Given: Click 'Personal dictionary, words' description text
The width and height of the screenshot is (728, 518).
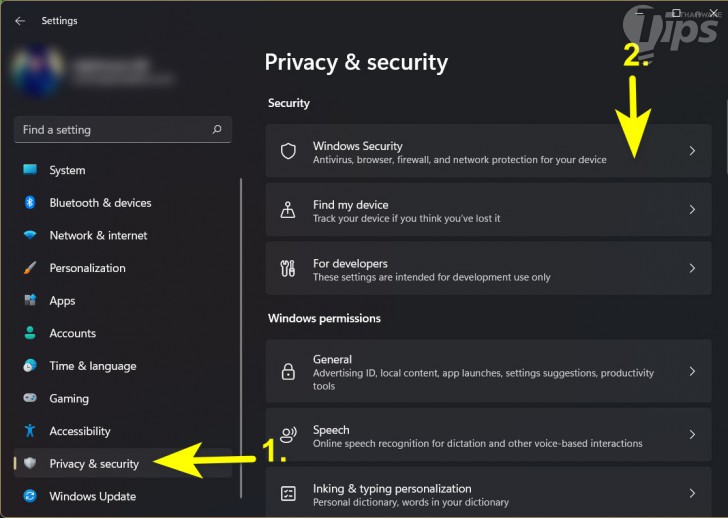Looking at the screenshot, I should 410,502.
